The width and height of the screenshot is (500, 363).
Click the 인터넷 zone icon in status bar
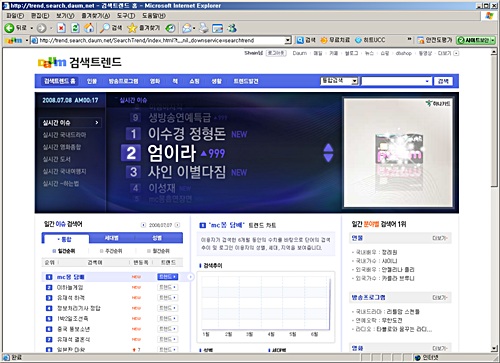[x=418, y=358]
